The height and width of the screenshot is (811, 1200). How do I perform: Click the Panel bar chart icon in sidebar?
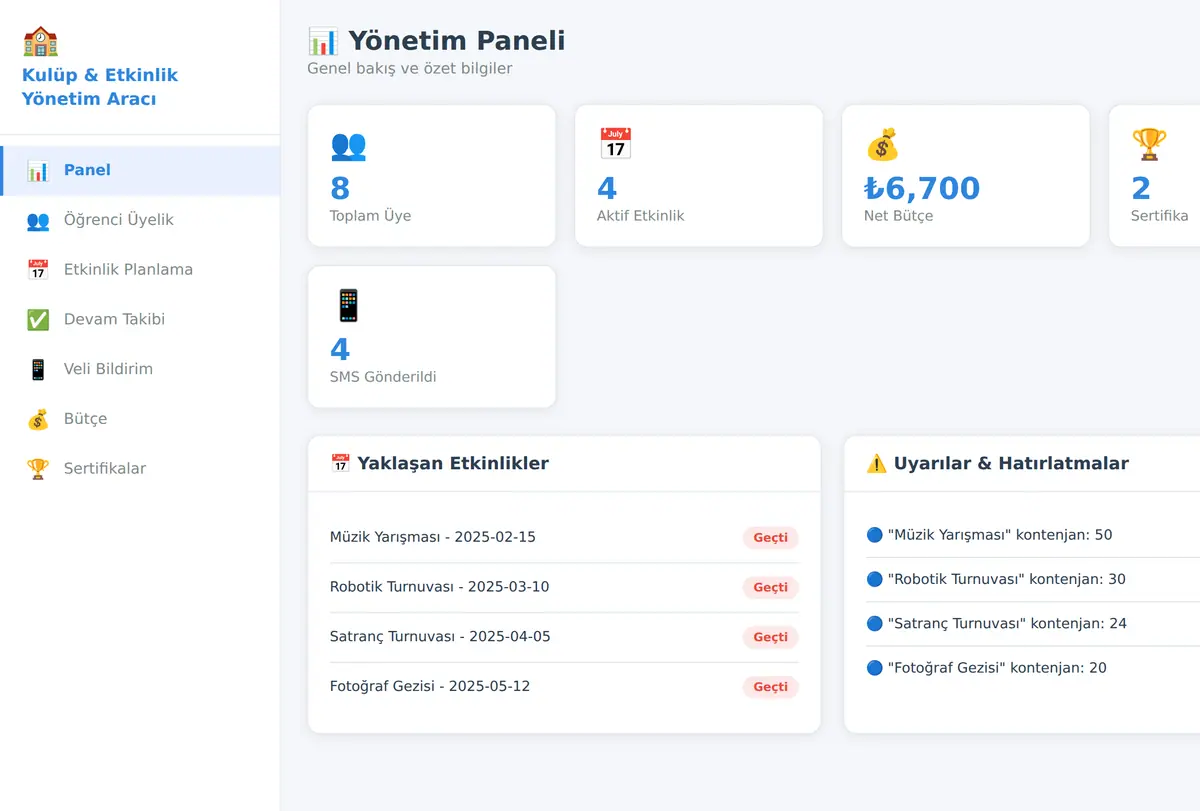[38, 171]
